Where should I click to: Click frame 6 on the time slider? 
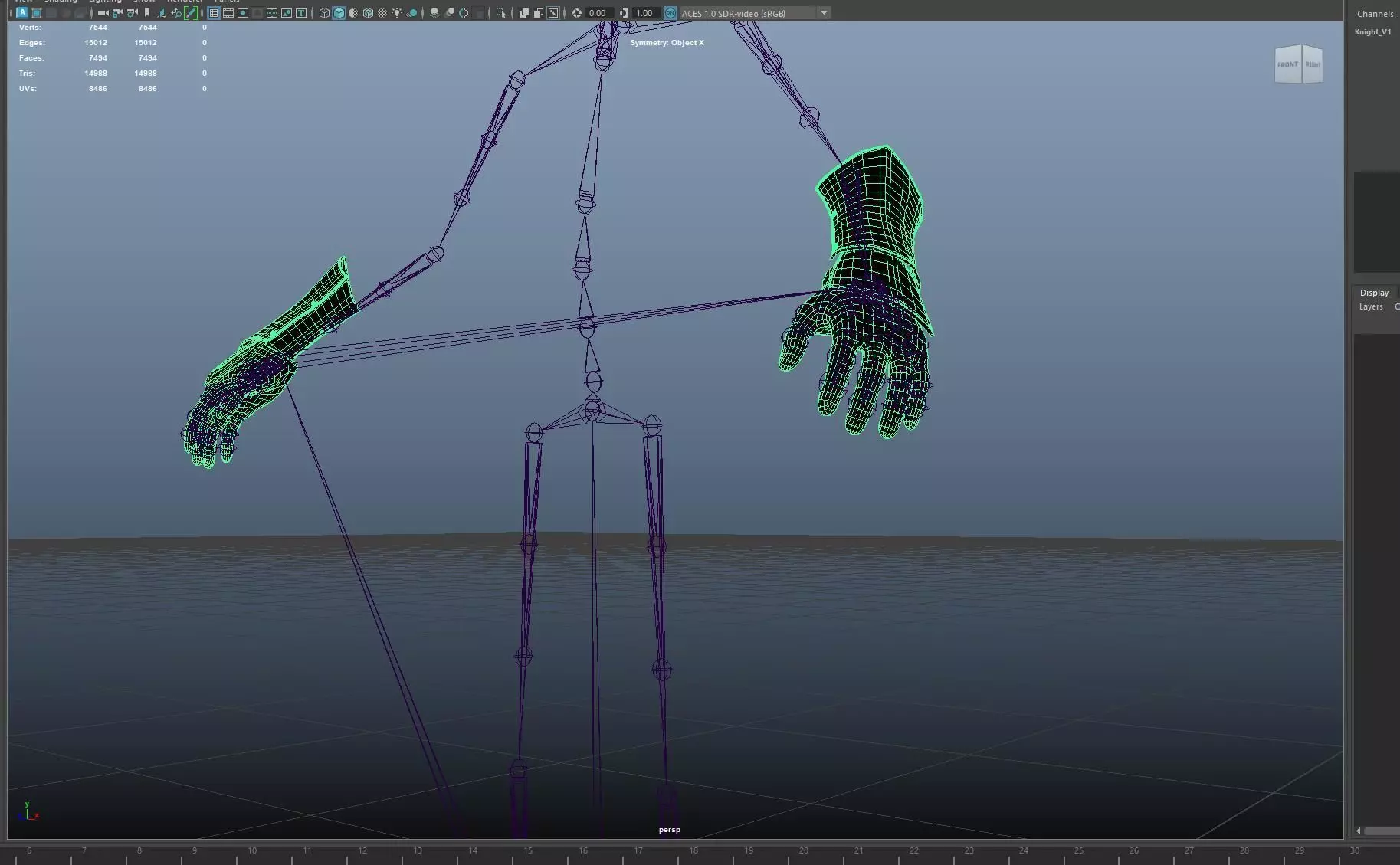pyautogui.click(x=29, y=850)
